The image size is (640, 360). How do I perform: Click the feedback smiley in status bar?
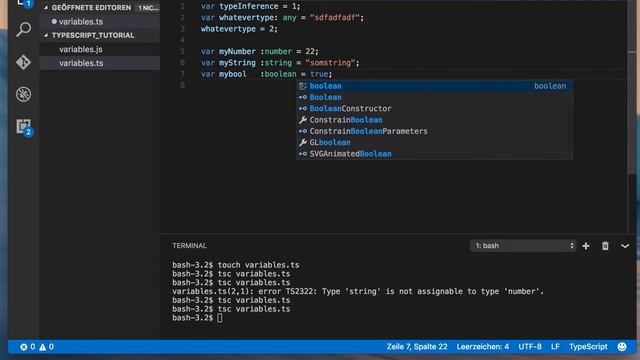point(622,347)
